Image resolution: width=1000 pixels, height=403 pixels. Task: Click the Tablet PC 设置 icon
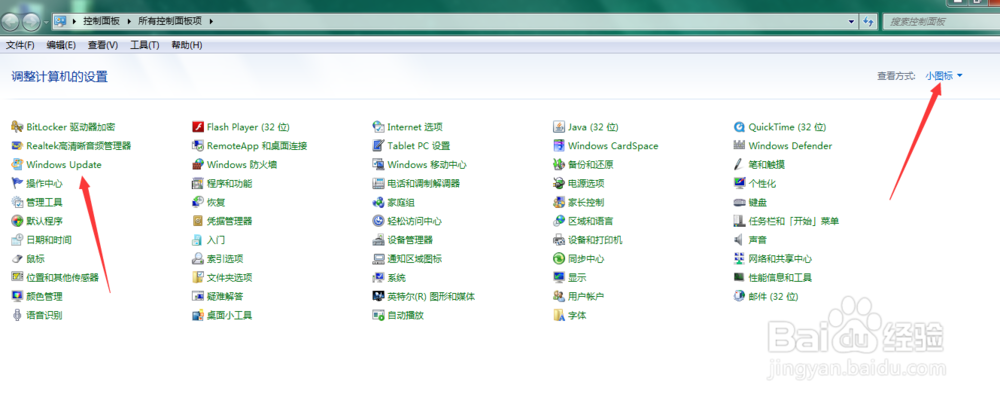[x=378, y=146]
